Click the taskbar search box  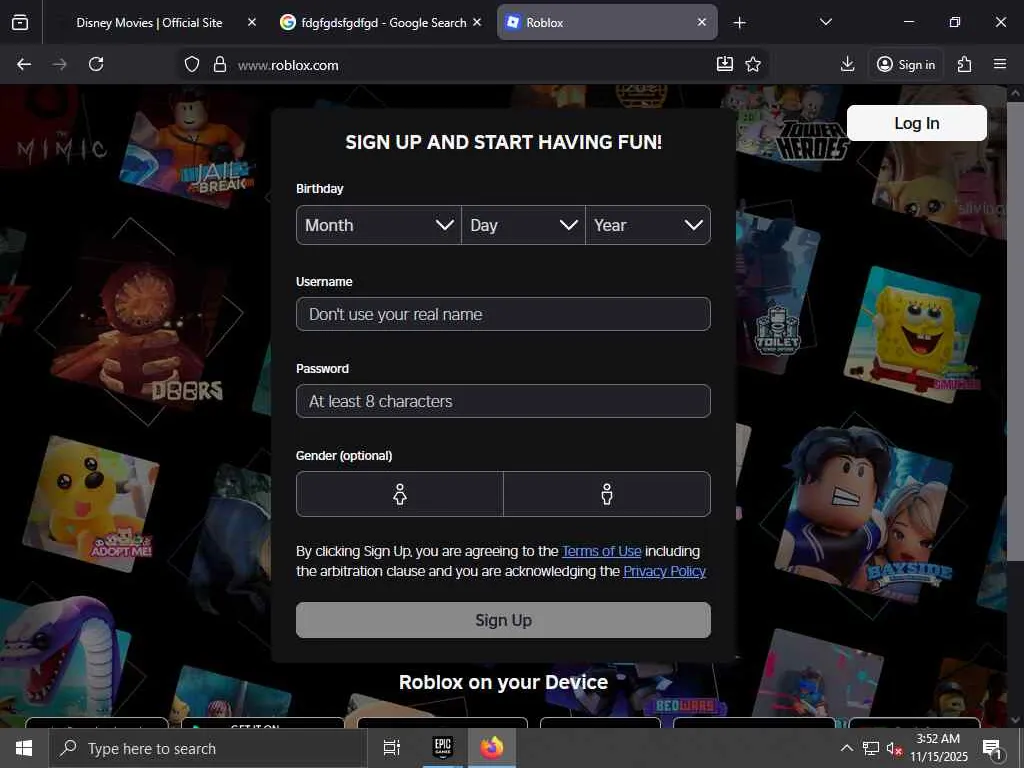208,748
